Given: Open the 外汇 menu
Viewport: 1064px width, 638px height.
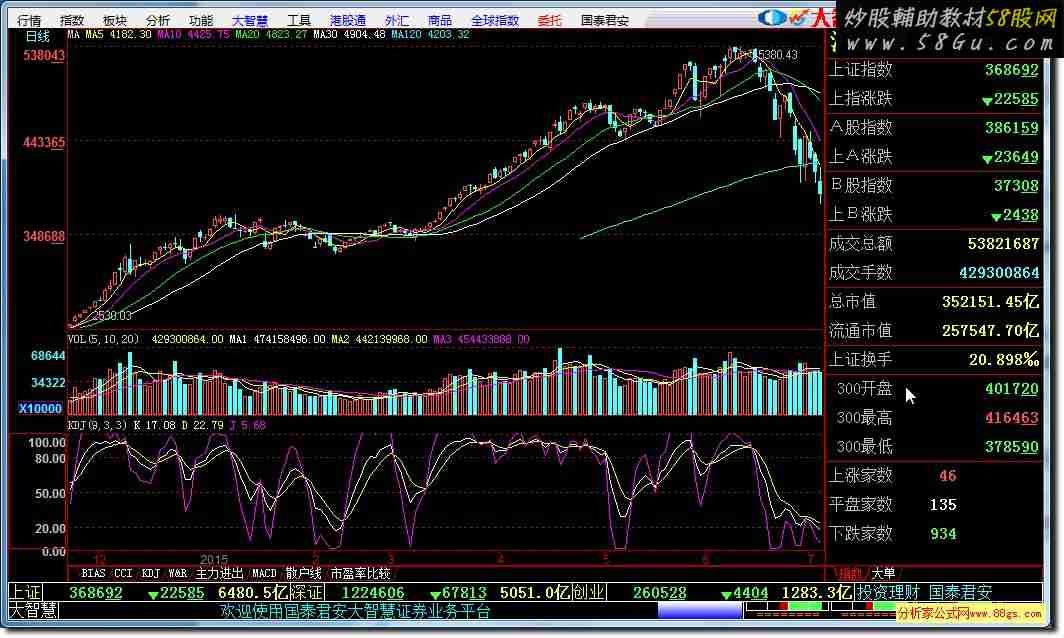Looking at the screenshot, I should tap(396, 20).
